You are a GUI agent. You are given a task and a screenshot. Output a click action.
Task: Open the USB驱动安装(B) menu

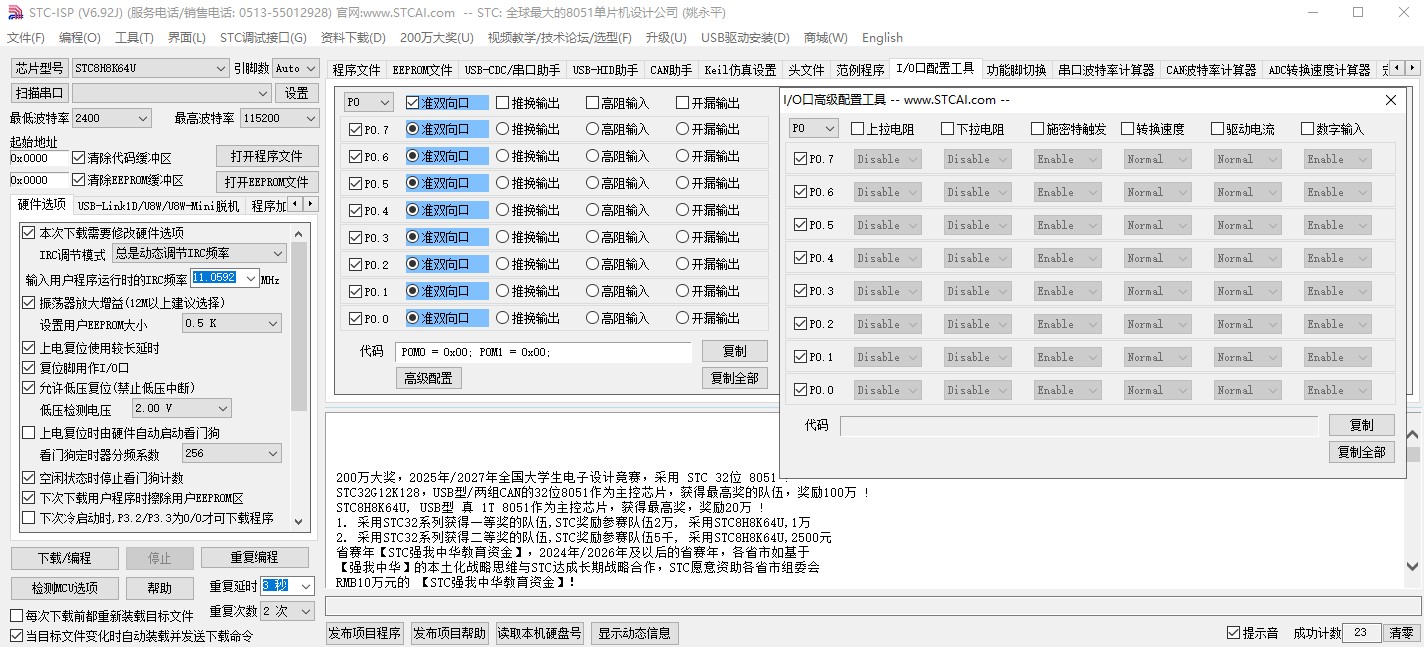(745, 38)
